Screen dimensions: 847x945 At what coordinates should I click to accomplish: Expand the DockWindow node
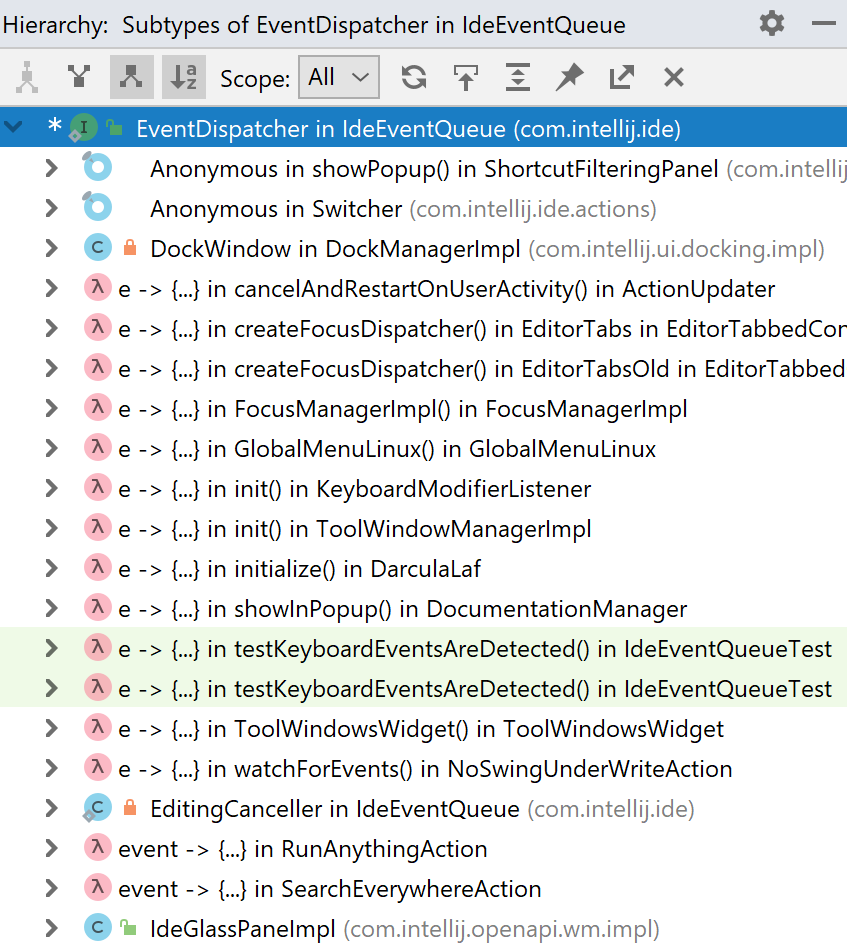[52, 248]
